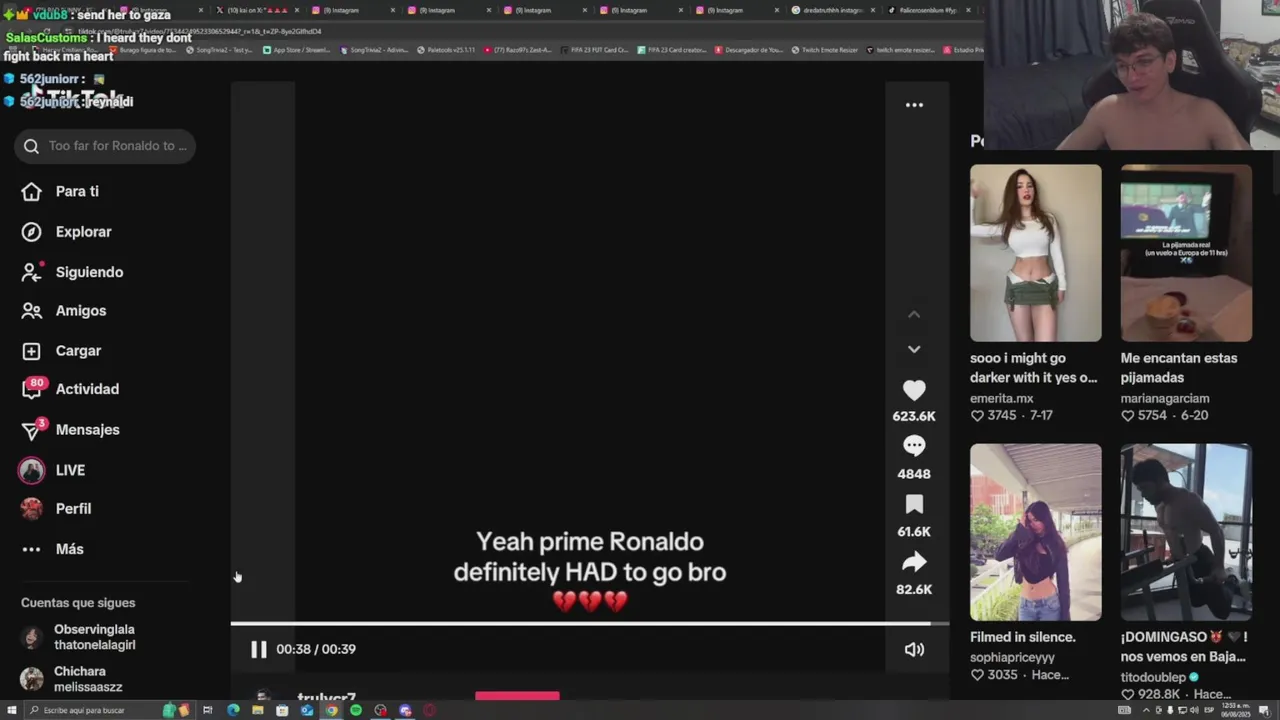Open Windows Start menu
Image resolution: width=1280 pixels, height=720 pixels.
point(11,710)
